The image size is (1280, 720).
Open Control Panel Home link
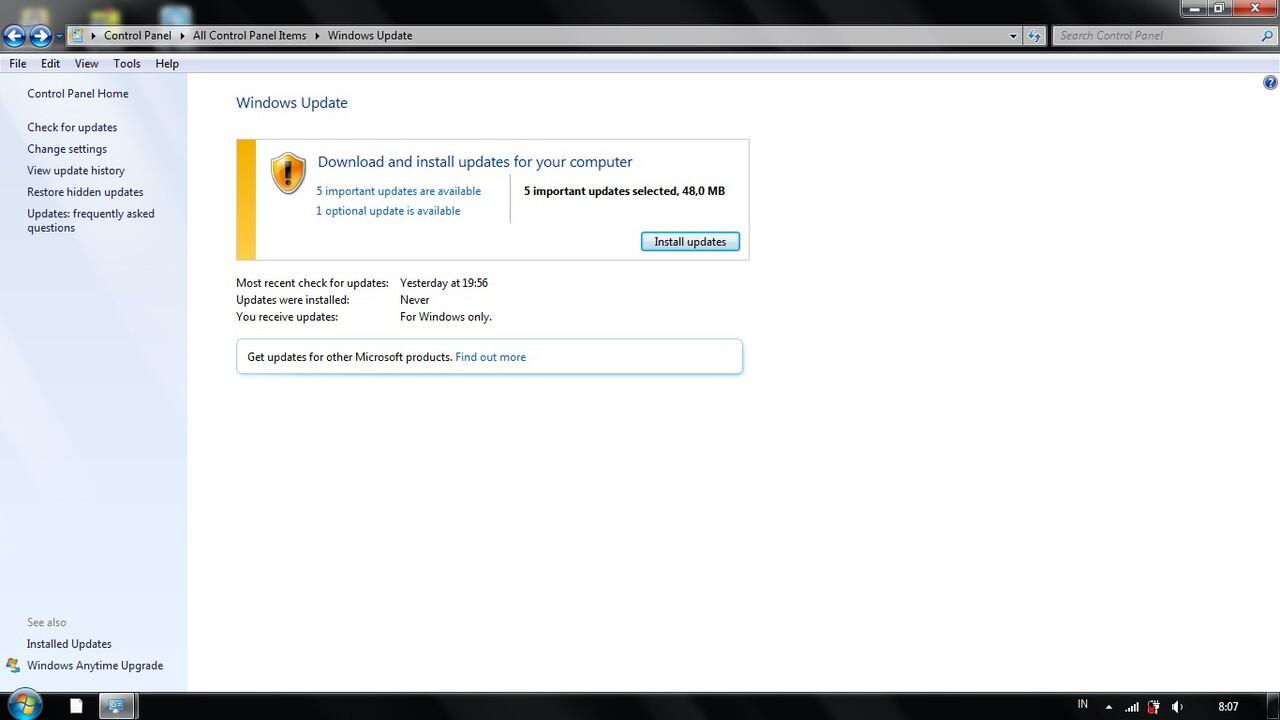point(78,94)
